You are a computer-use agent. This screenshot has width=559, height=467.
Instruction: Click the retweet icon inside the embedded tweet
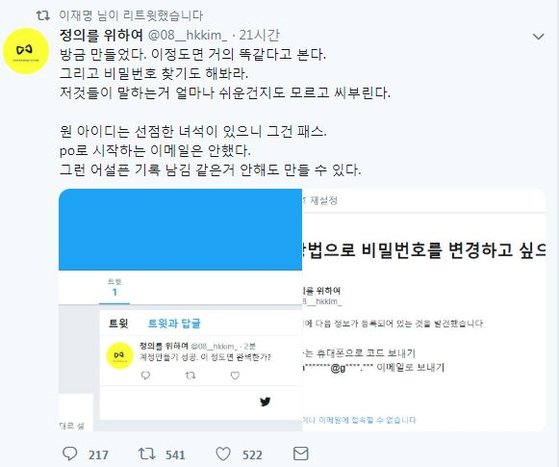[x=190, y=375]
